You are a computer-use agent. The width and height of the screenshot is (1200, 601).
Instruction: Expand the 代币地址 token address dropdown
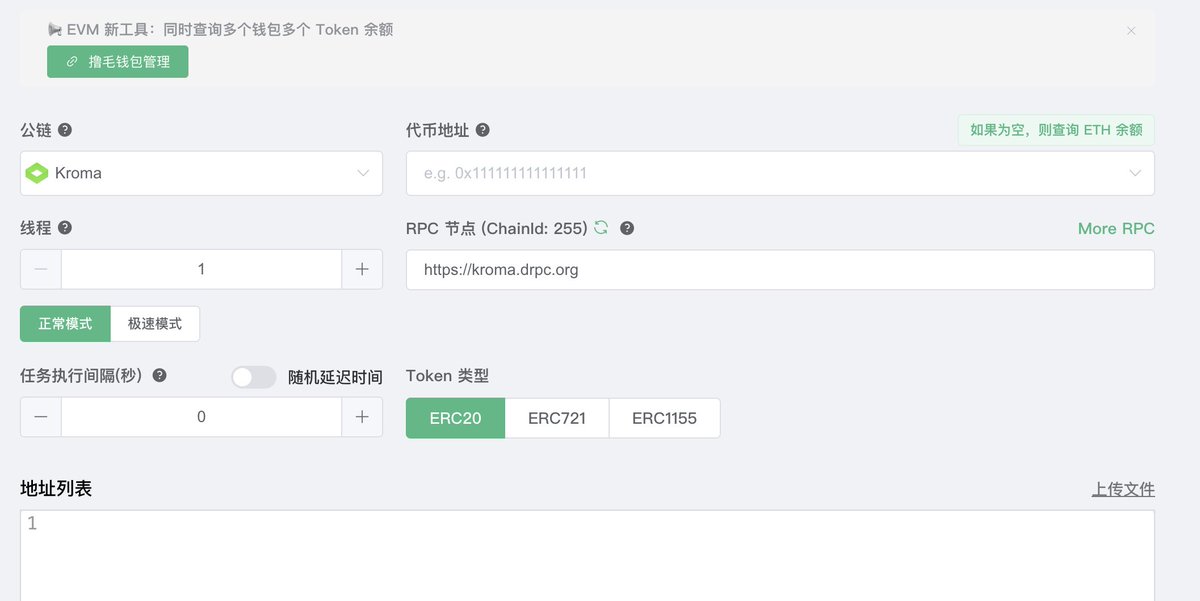click(x=1135, y=173)
